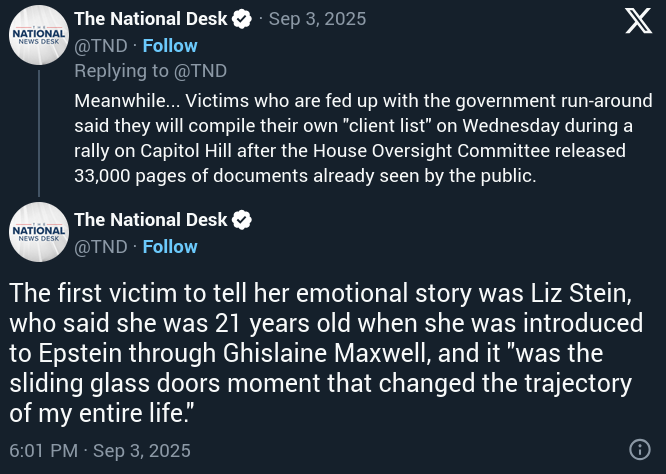666x474 pixels.
Task: Click the verified badge on the main tweet
Action: tap(242, 219)
